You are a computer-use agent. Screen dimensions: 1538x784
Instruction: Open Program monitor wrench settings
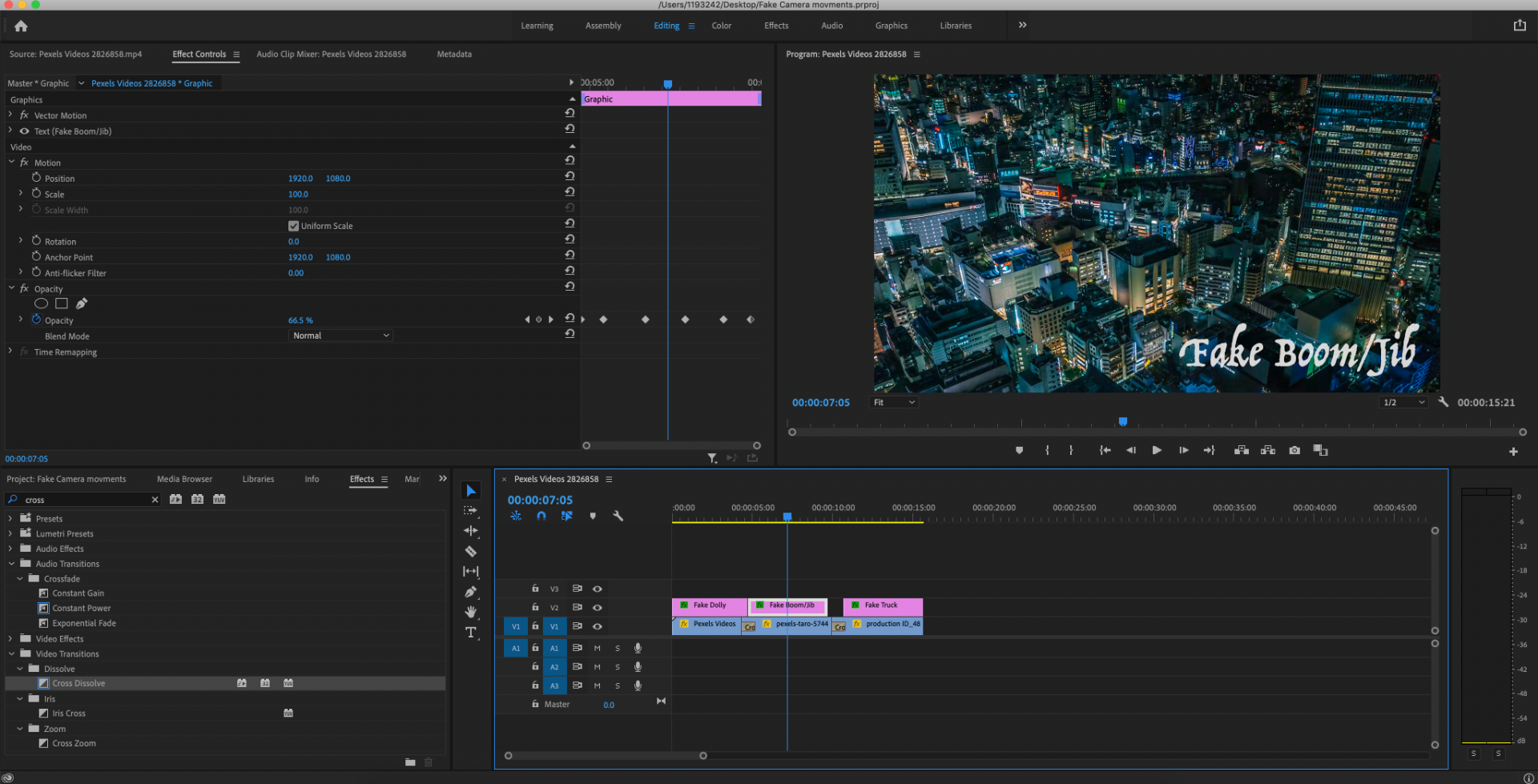click(x=1443, y=402)
